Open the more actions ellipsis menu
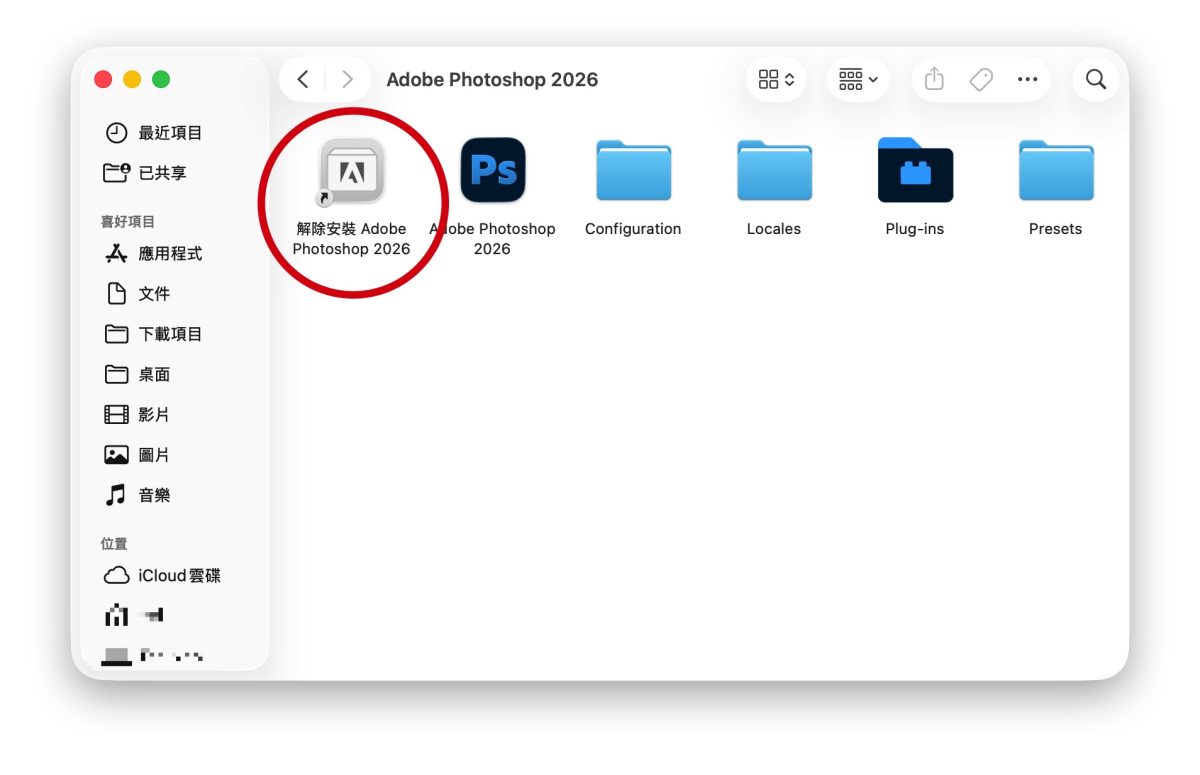 point(1027,79)
